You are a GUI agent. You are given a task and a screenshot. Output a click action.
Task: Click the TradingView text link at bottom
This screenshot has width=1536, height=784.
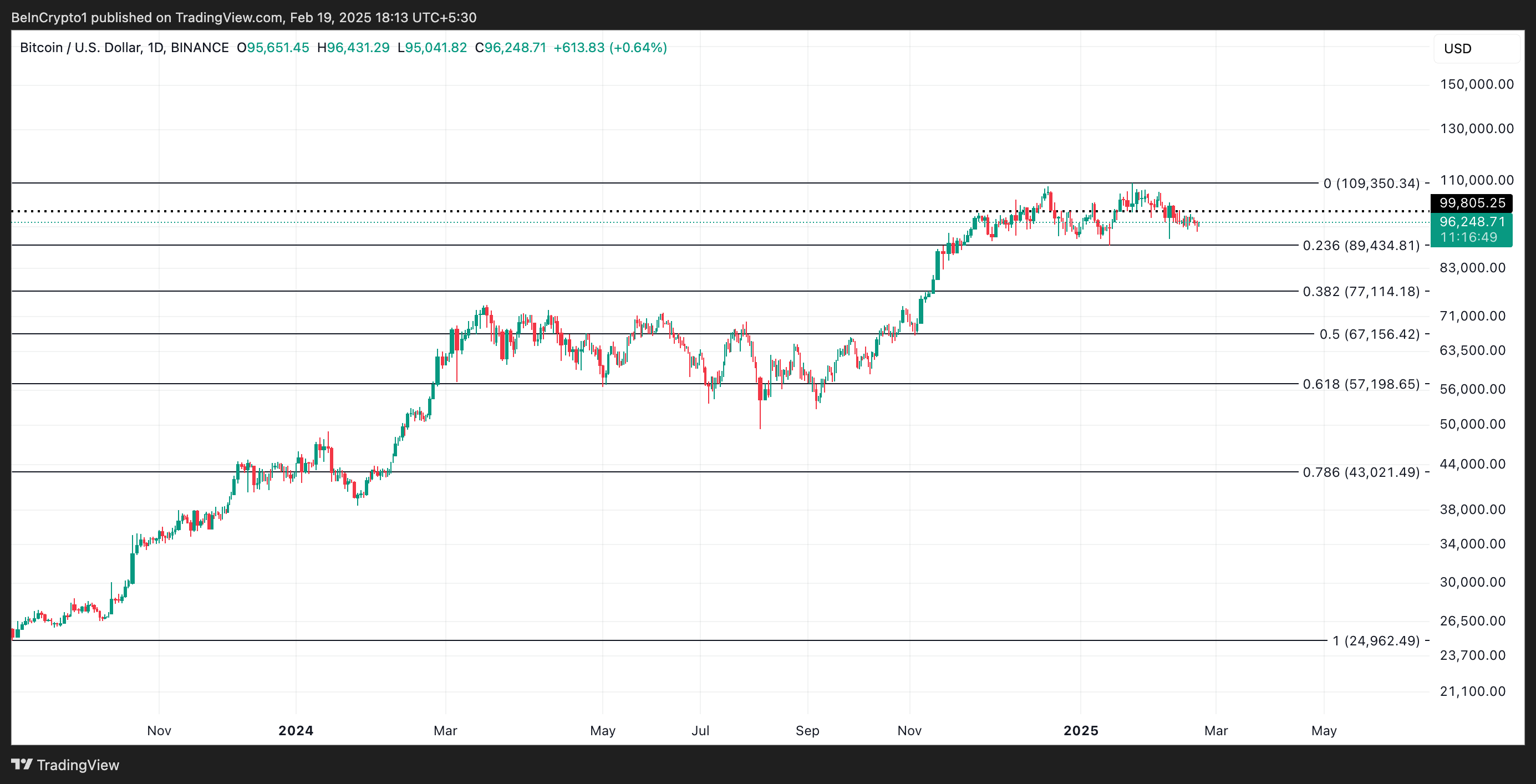point(78,765)
